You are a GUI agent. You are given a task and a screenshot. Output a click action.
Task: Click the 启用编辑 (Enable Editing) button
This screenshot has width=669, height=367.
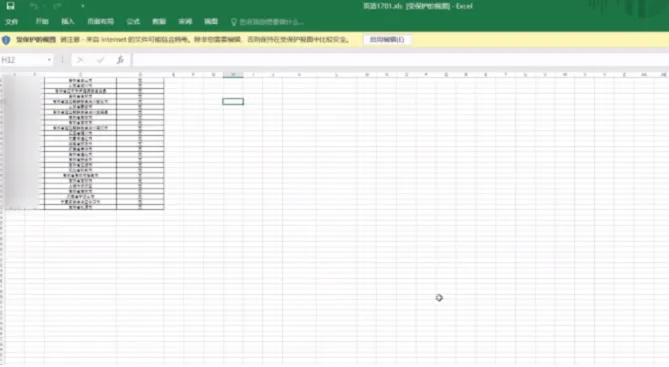387,40
